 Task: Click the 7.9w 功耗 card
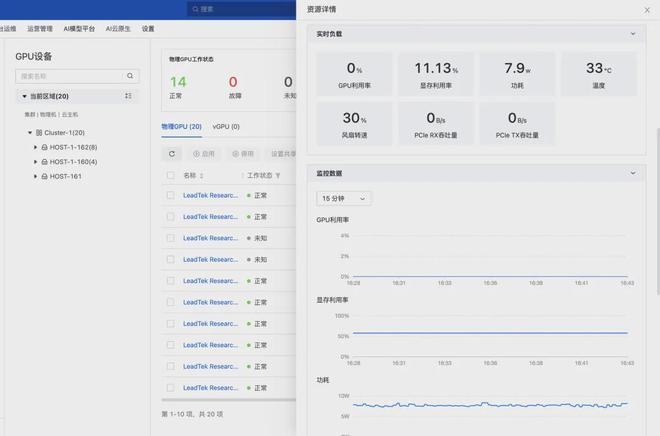click(x=517, y=74)
